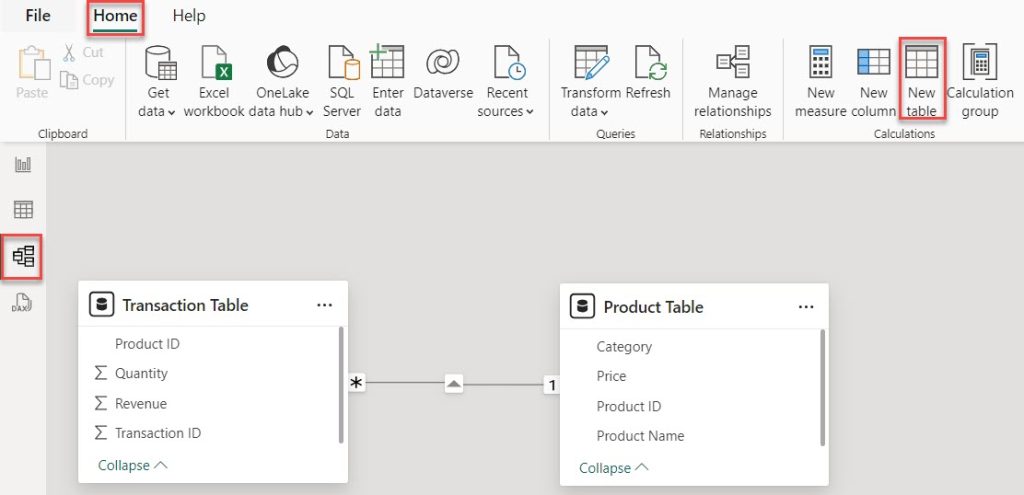
Task: Connect to SQL Server
Action: [x=342, y=82]
